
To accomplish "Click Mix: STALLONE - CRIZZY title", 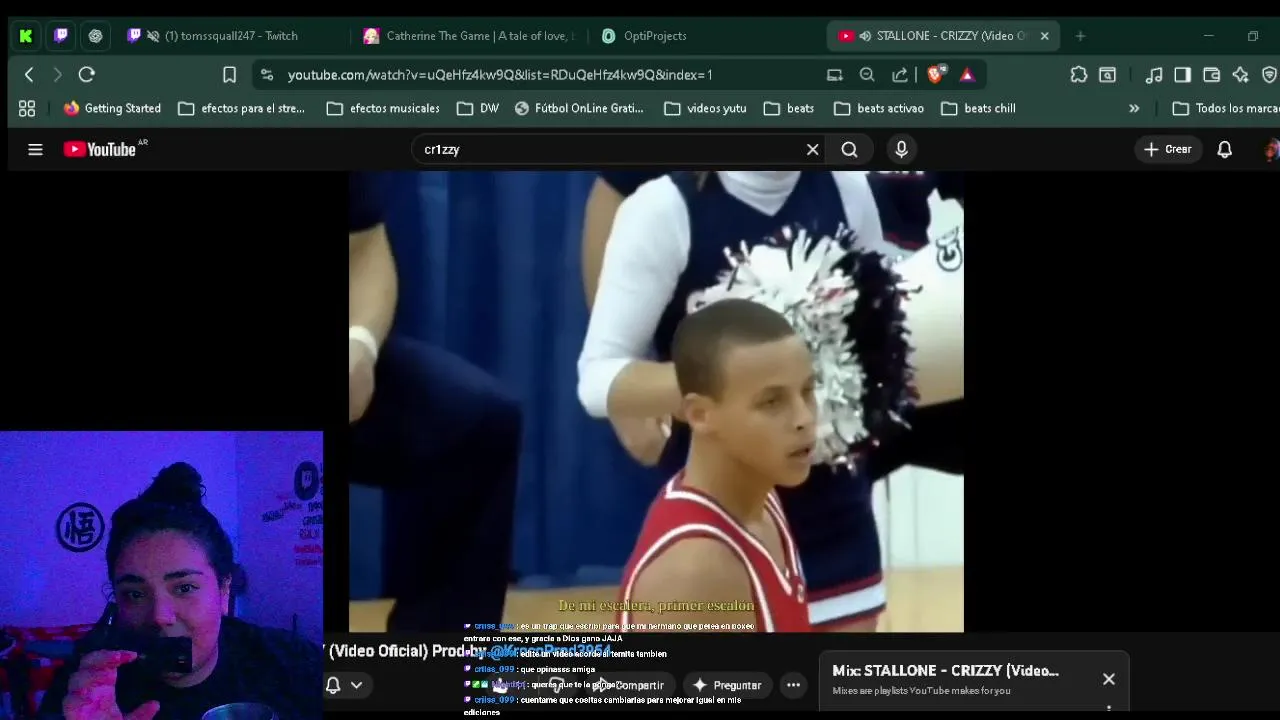I will click(945, 670).
